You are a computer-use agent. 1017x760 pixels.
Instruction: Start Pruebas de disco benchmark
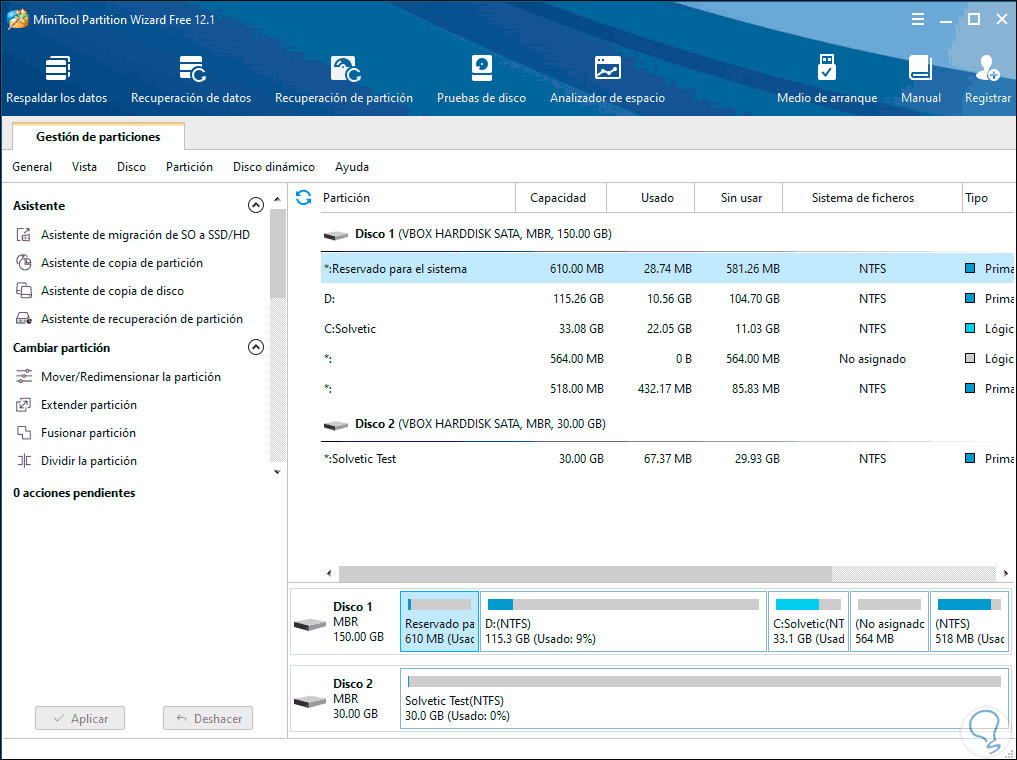(481, 80)
